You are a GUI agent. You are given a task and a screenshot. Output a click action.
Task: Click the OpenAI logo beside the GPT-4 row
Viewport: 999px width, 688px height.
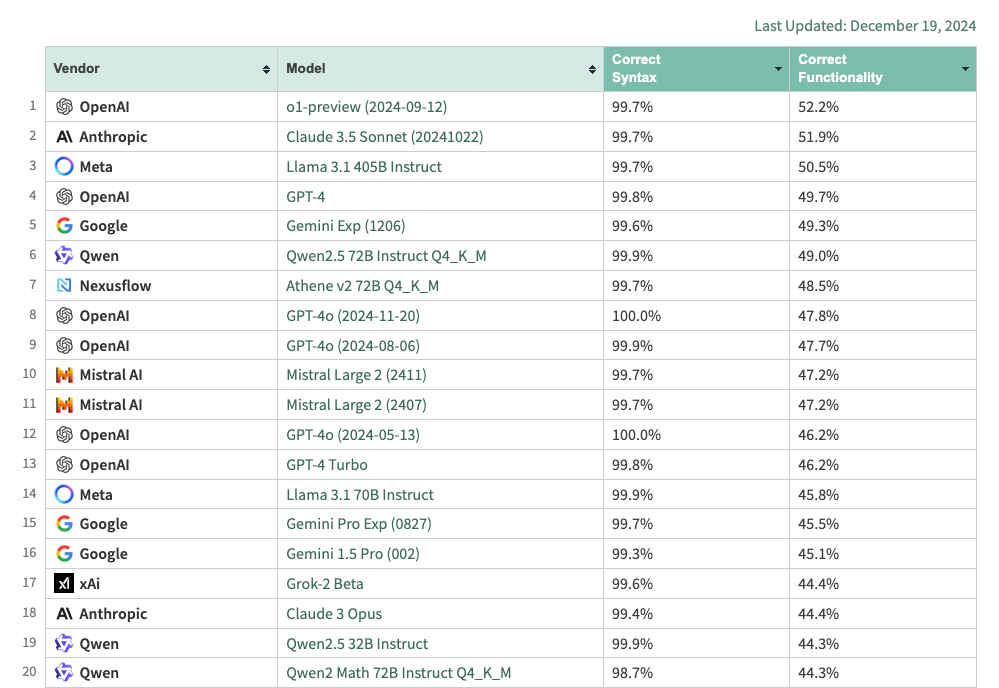click(64, 197)
